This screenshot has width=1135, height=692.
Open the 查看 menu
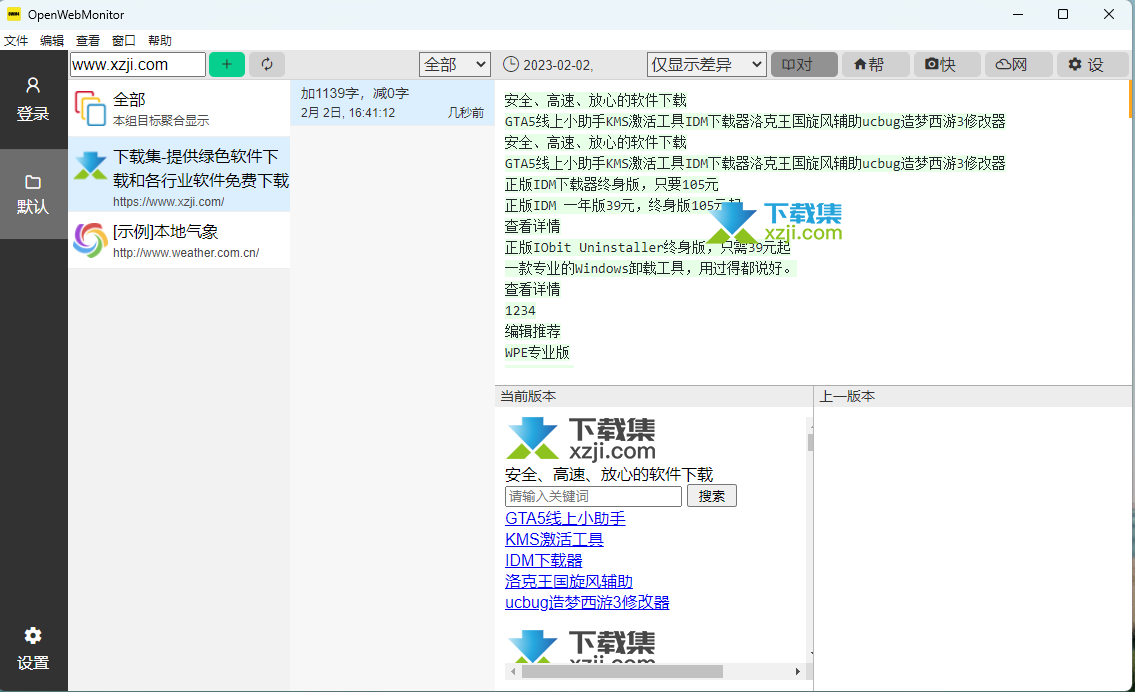click(88, 41)
